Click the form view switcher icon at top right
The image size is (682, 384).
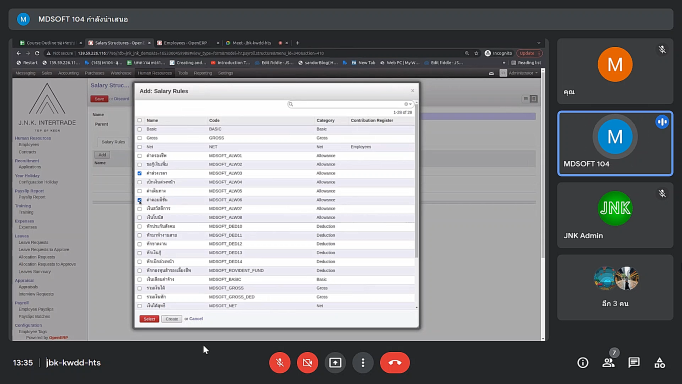coord(534,99)
